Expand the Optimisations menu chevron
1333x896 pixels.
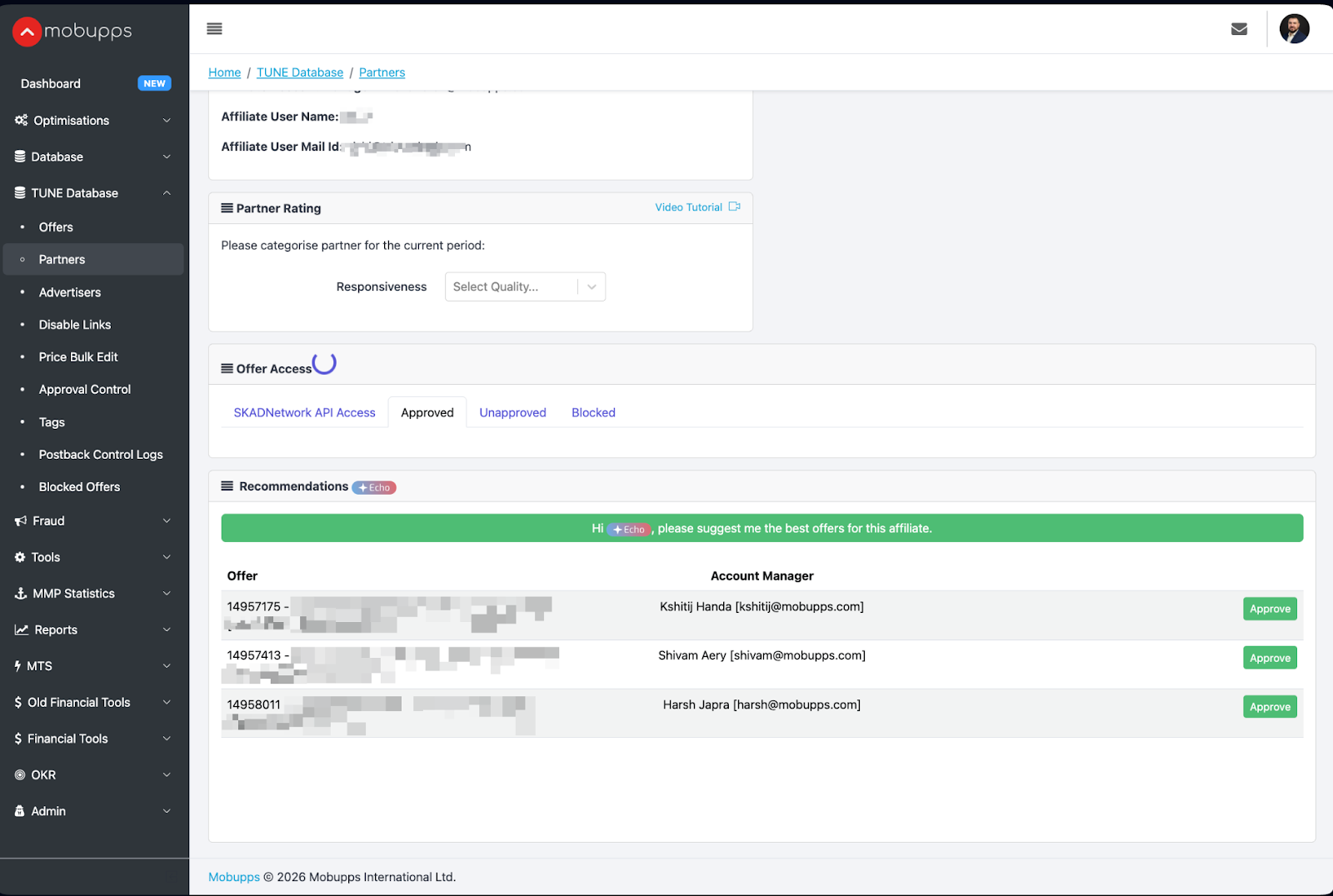click(167, 121)
